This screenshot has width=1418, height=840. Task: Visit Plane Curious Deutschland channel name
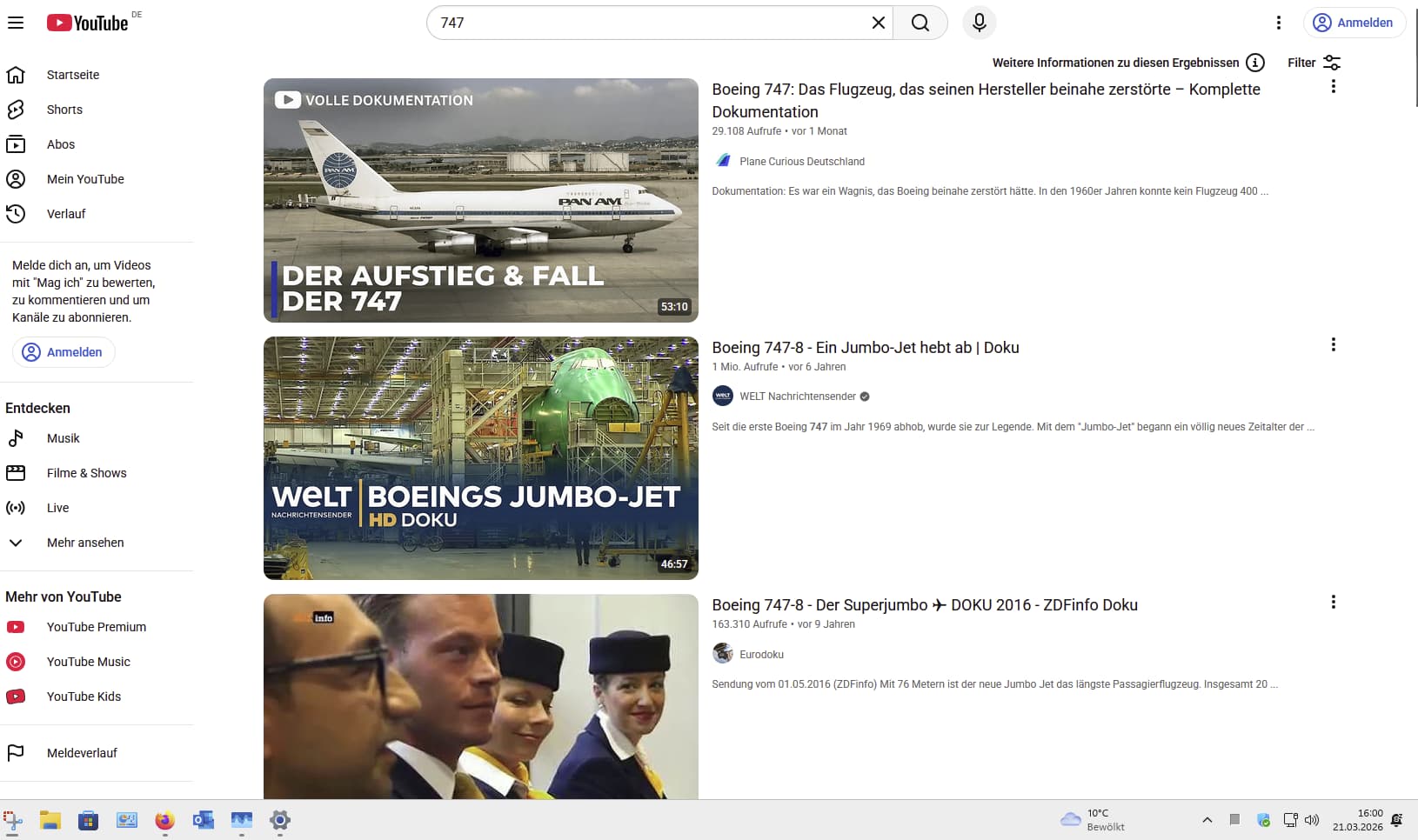pos(802,162)
